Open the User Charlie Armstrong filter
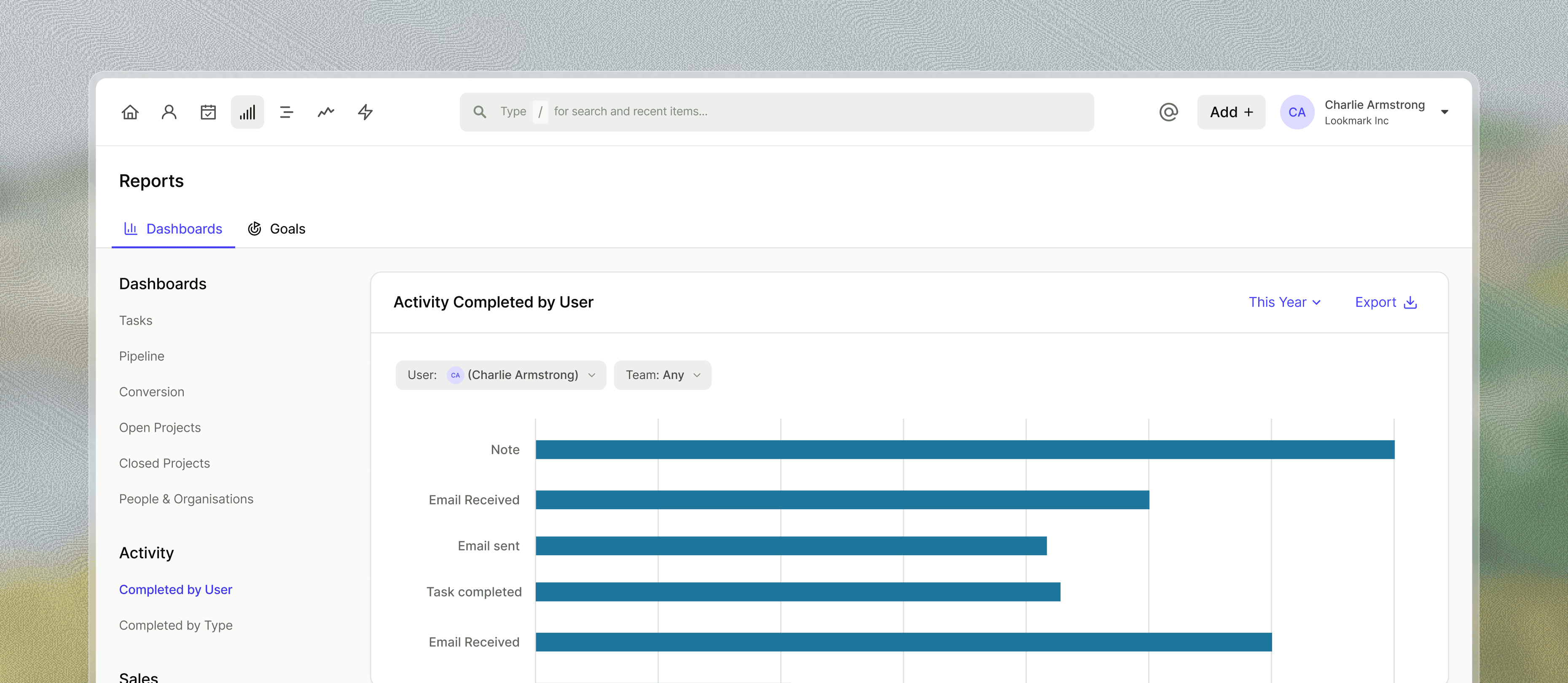 point(500,375)
